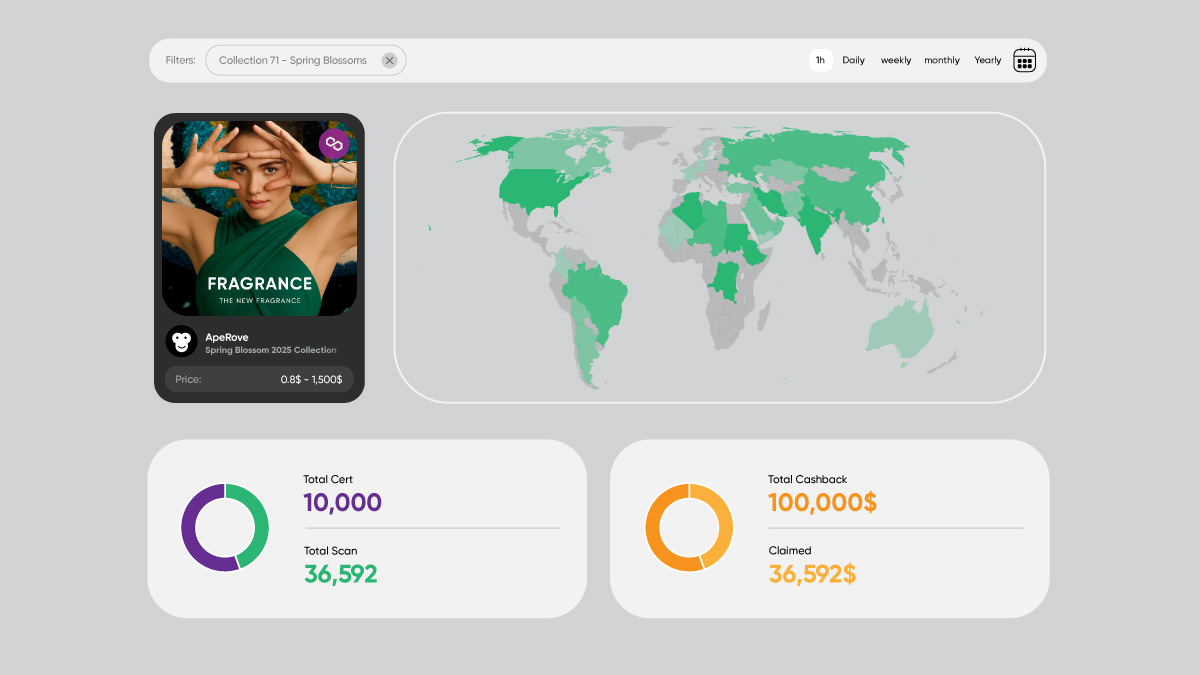Click the Fragrance campaign thumbnail

pos(259,217)
